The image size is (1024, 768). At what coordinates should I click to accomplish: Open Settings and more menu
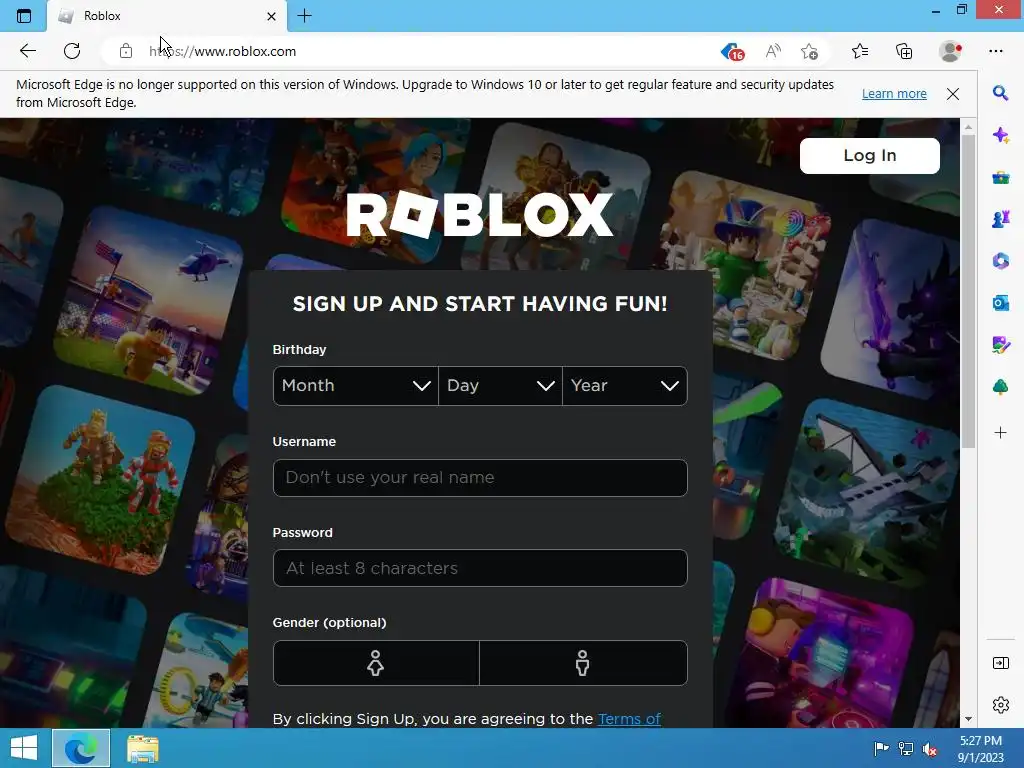pyautogui.click(x=995, y=51)
